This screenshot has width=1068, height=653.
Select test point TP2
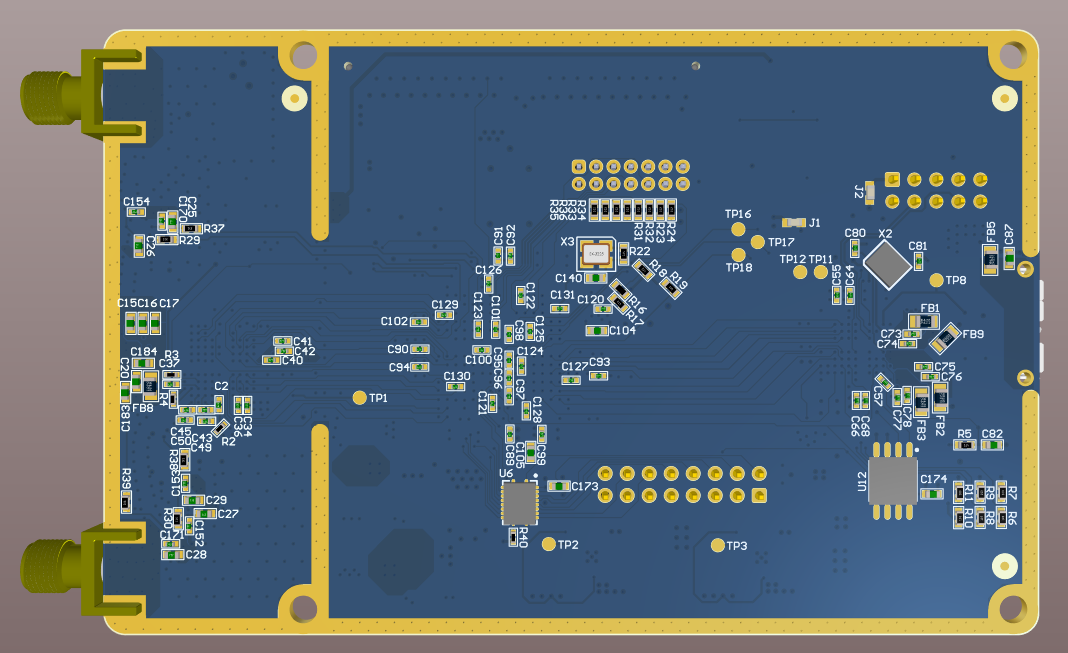coord(548,544)
